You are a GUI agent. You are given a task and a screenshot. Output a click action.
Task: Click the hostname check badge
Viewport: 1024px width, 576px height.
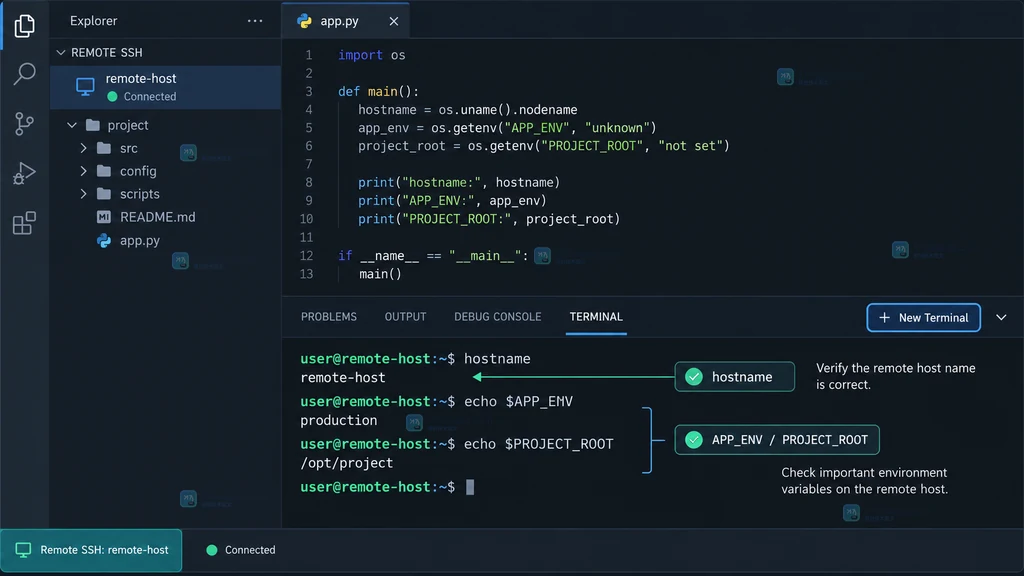735,377
